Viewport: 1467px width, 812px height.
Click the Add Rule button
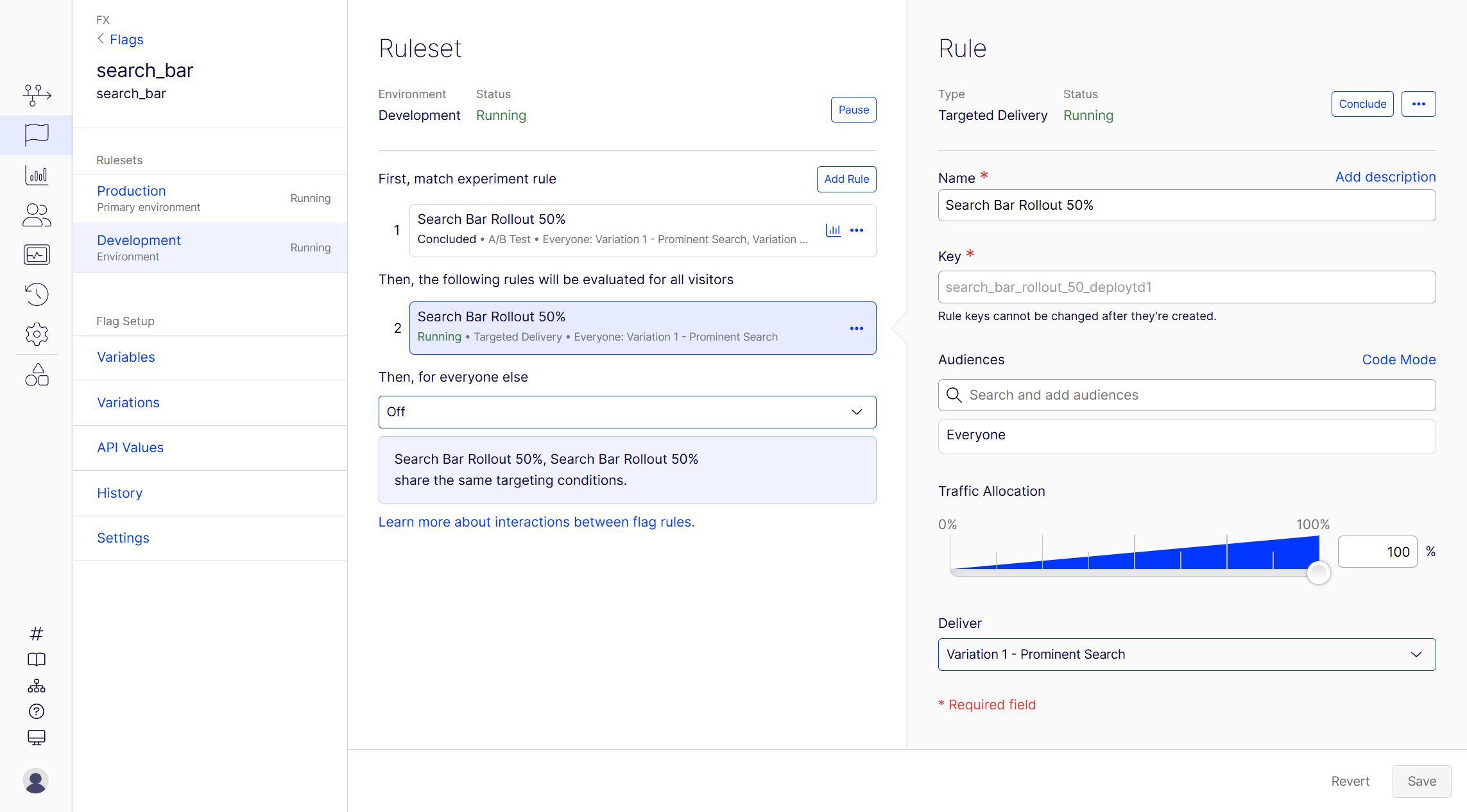tap(846, 179)
